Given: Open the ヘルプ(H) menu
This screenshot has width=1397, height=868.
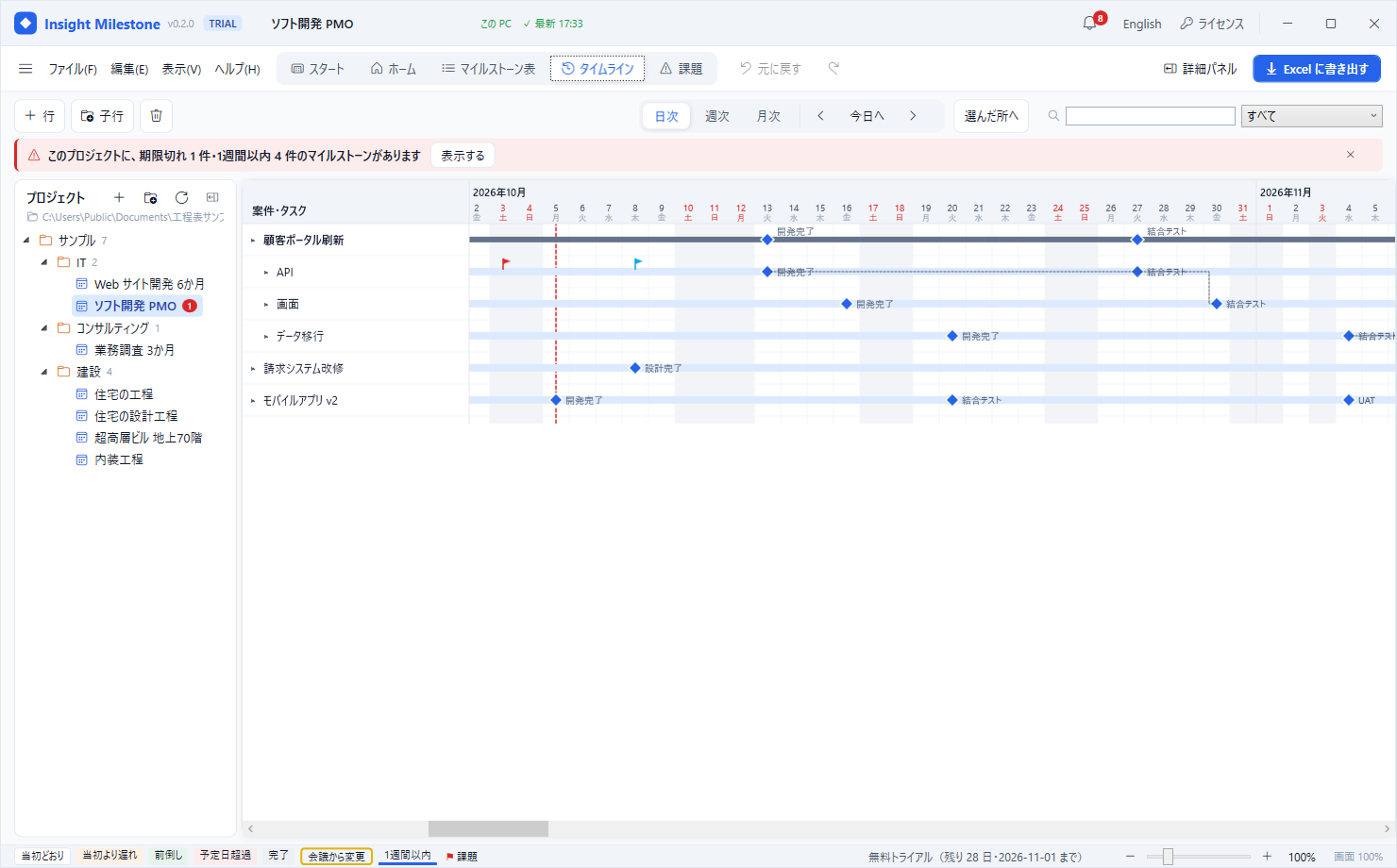Looking at the screenshot, I should pyautogui.click(x=237, y=69).
